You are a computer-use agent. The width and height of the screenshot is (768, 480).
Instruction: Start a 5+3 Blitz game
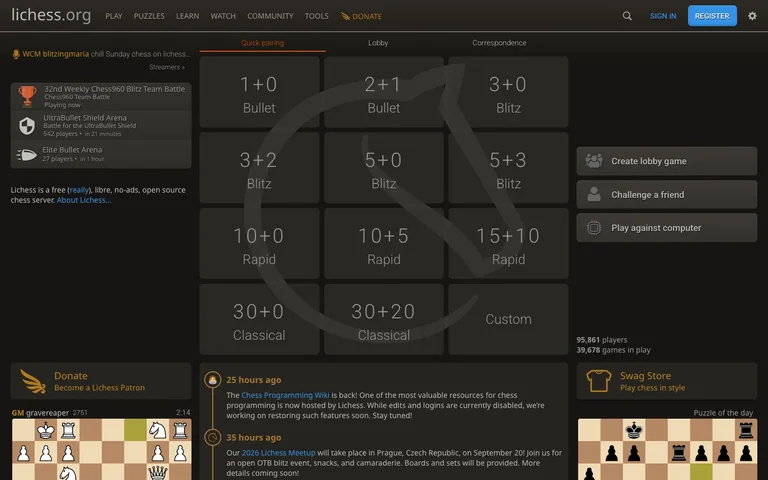(508, 168)
